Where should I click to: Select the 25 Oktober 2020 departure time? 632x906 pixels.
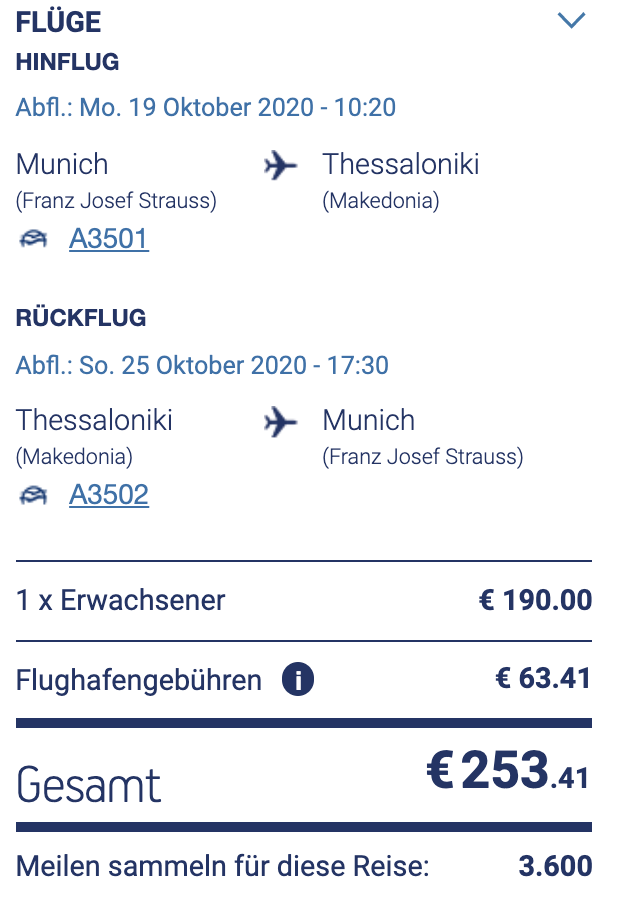click(x=202, y=364)
